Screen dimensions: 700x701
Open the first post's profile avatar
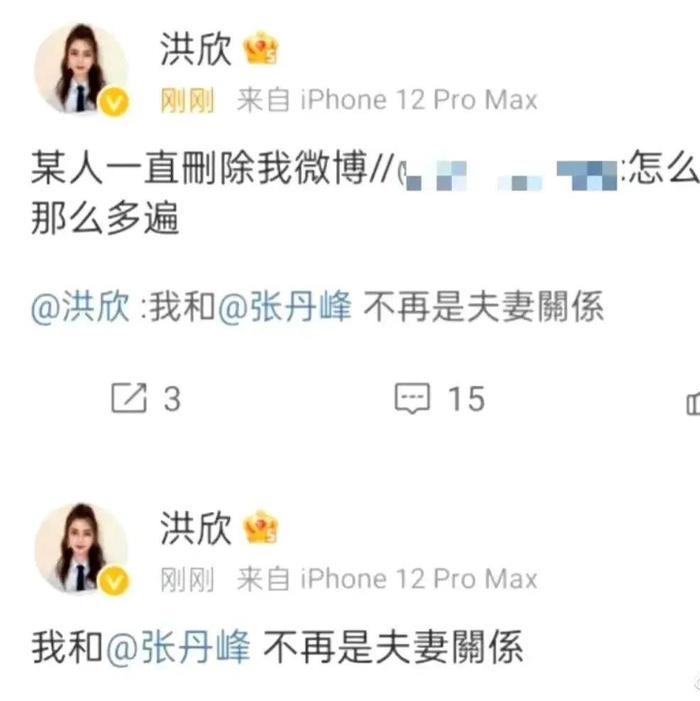[82, 68]
